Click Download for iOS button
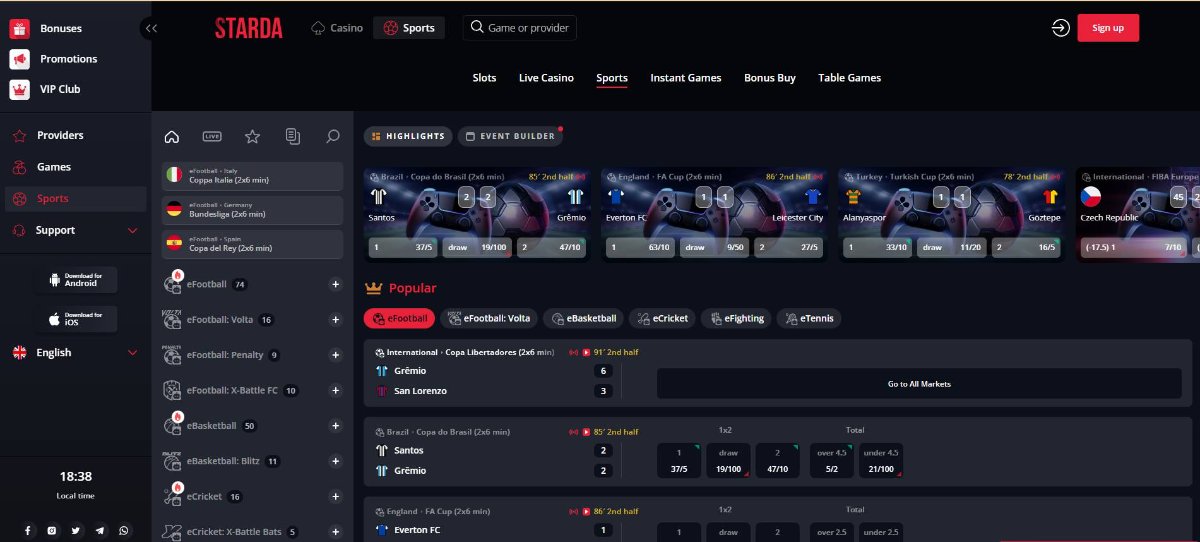The width and height of the screenshot is (1200, 542). 75,319
